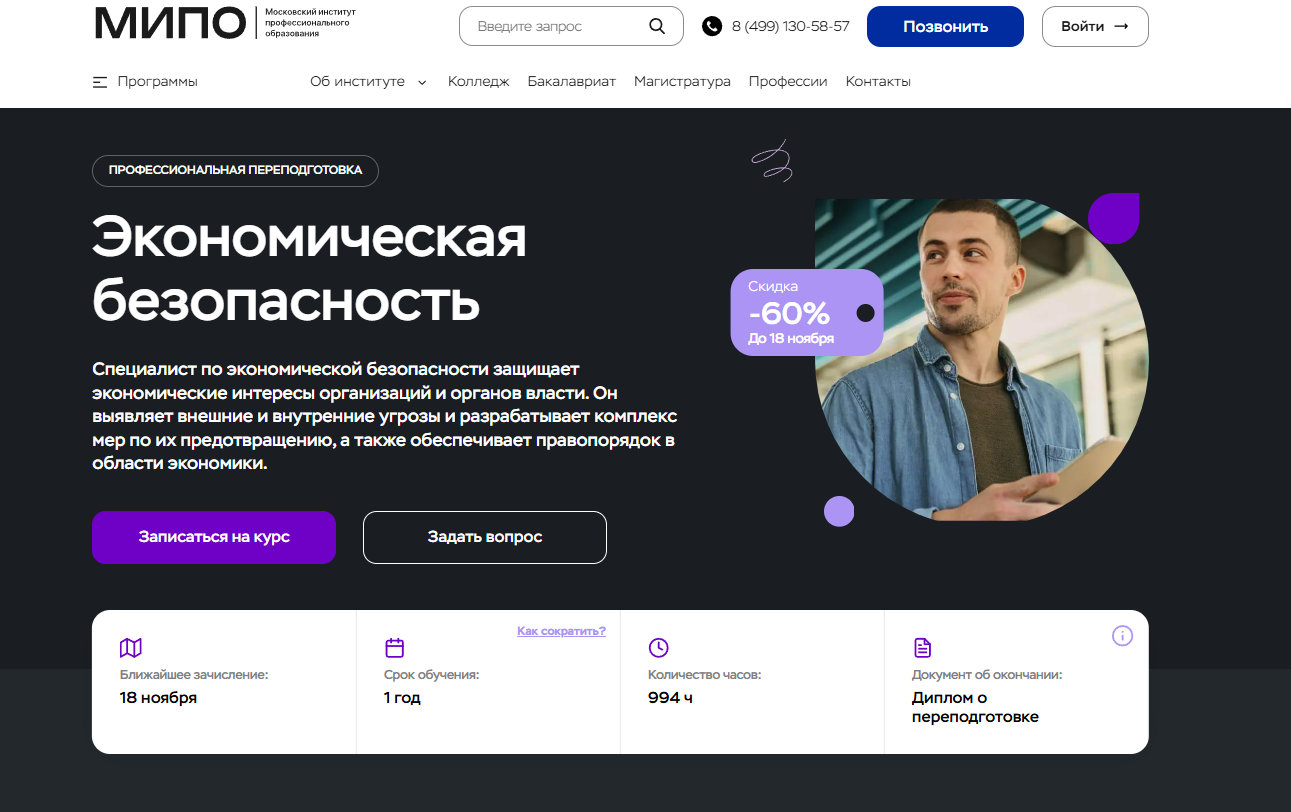Open the Колледж menu item

coord(479,82)
